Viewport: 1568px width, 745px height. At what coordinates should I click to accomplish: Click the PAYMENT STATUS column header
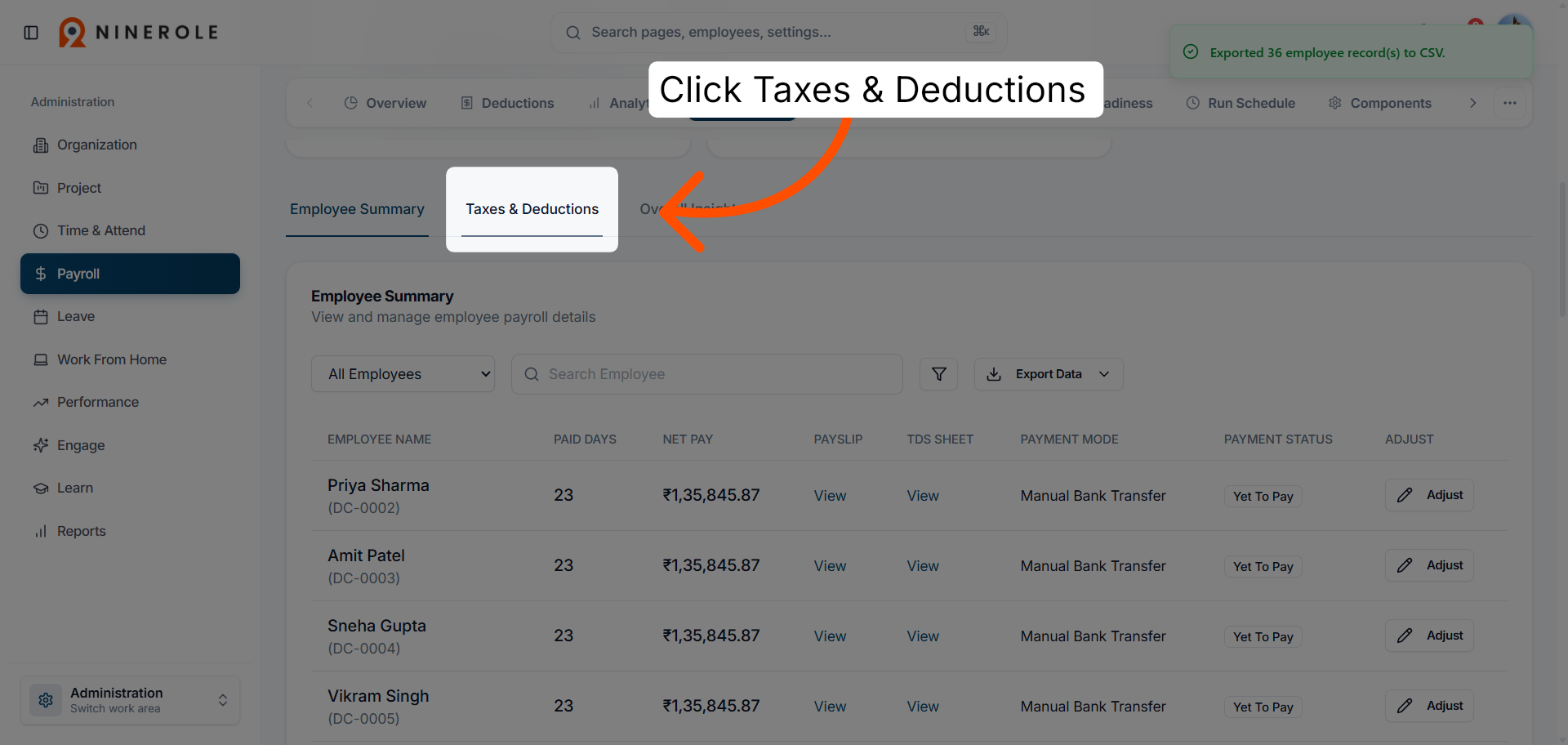coord(1278,439)
